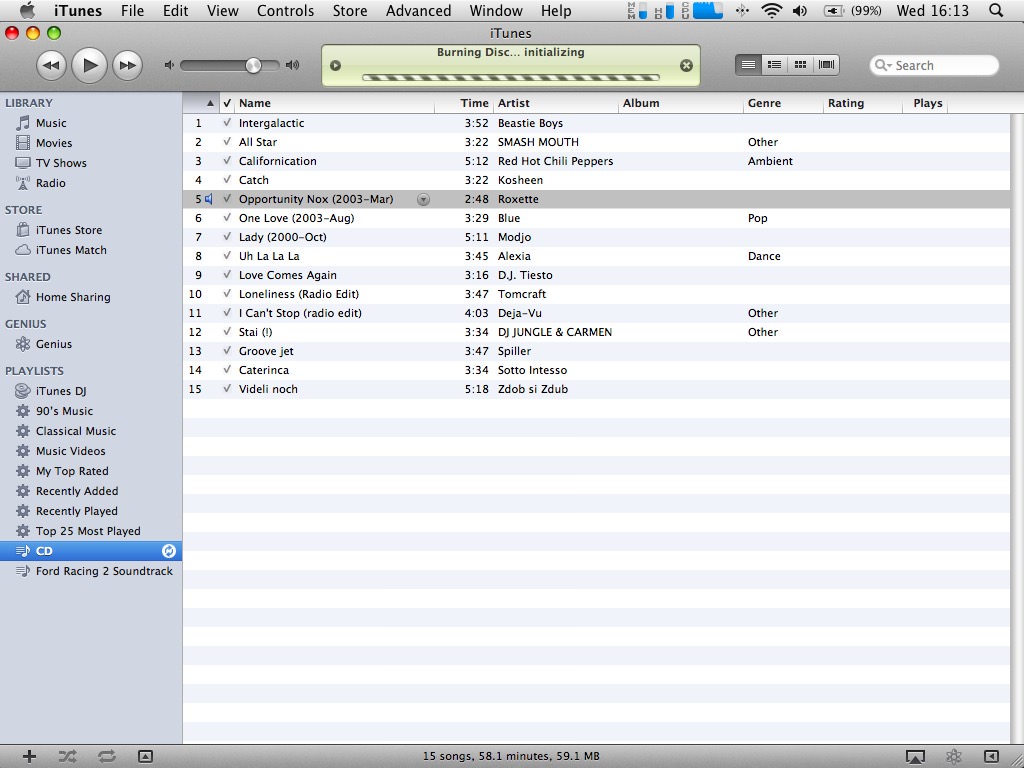Viewport: 1024px width, 768px height.
Task: Sort by the Artist column
Action: coord(556,103)
